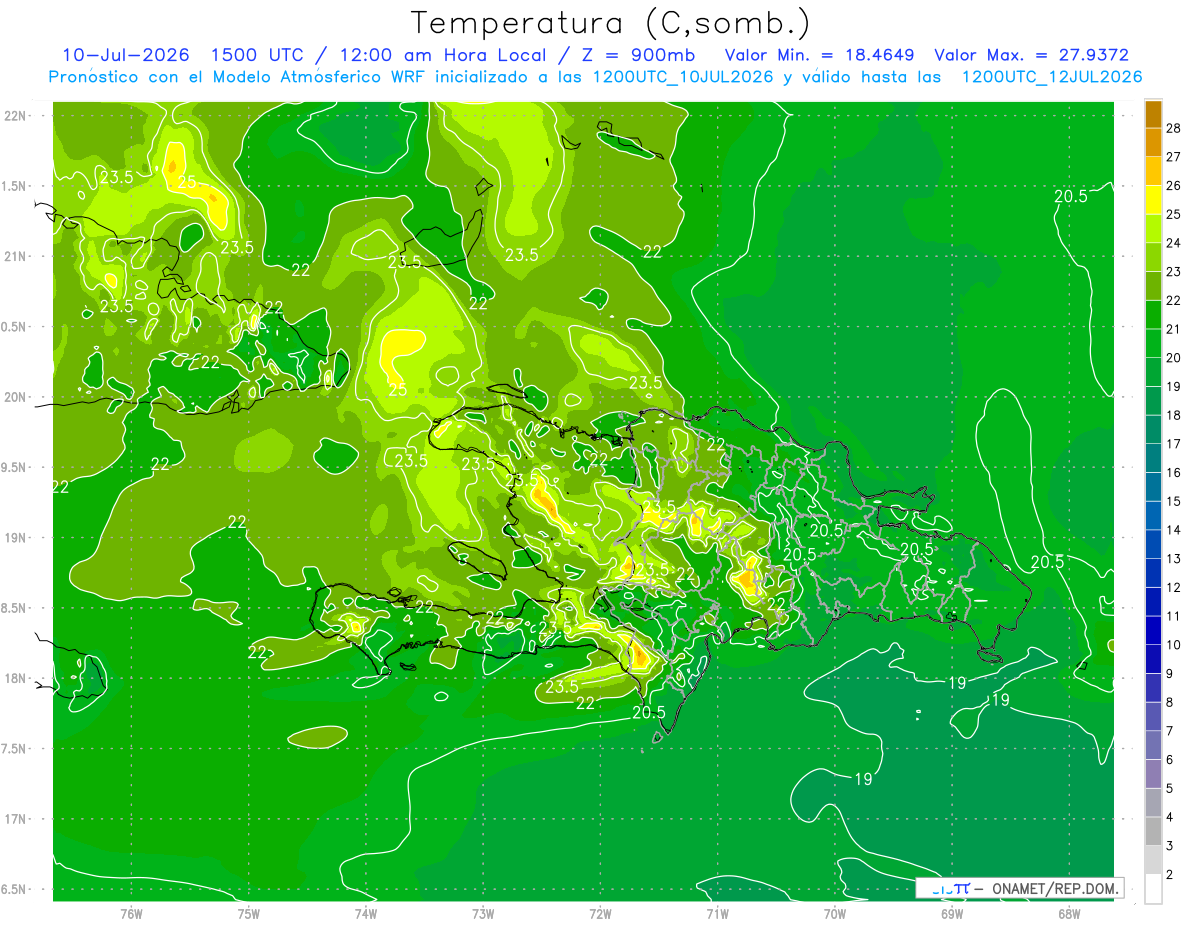Click the "28" label on color scale
This screenshot has height=927, width=1200.
click(1175, 128)
